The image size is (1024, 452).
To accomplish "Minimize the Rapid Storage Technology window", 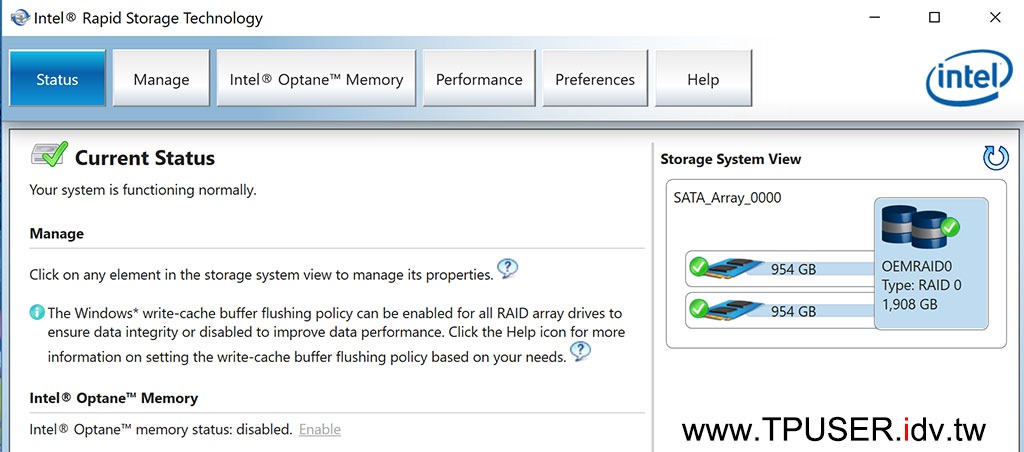I will pyautogui.click(x=874, y=17).
